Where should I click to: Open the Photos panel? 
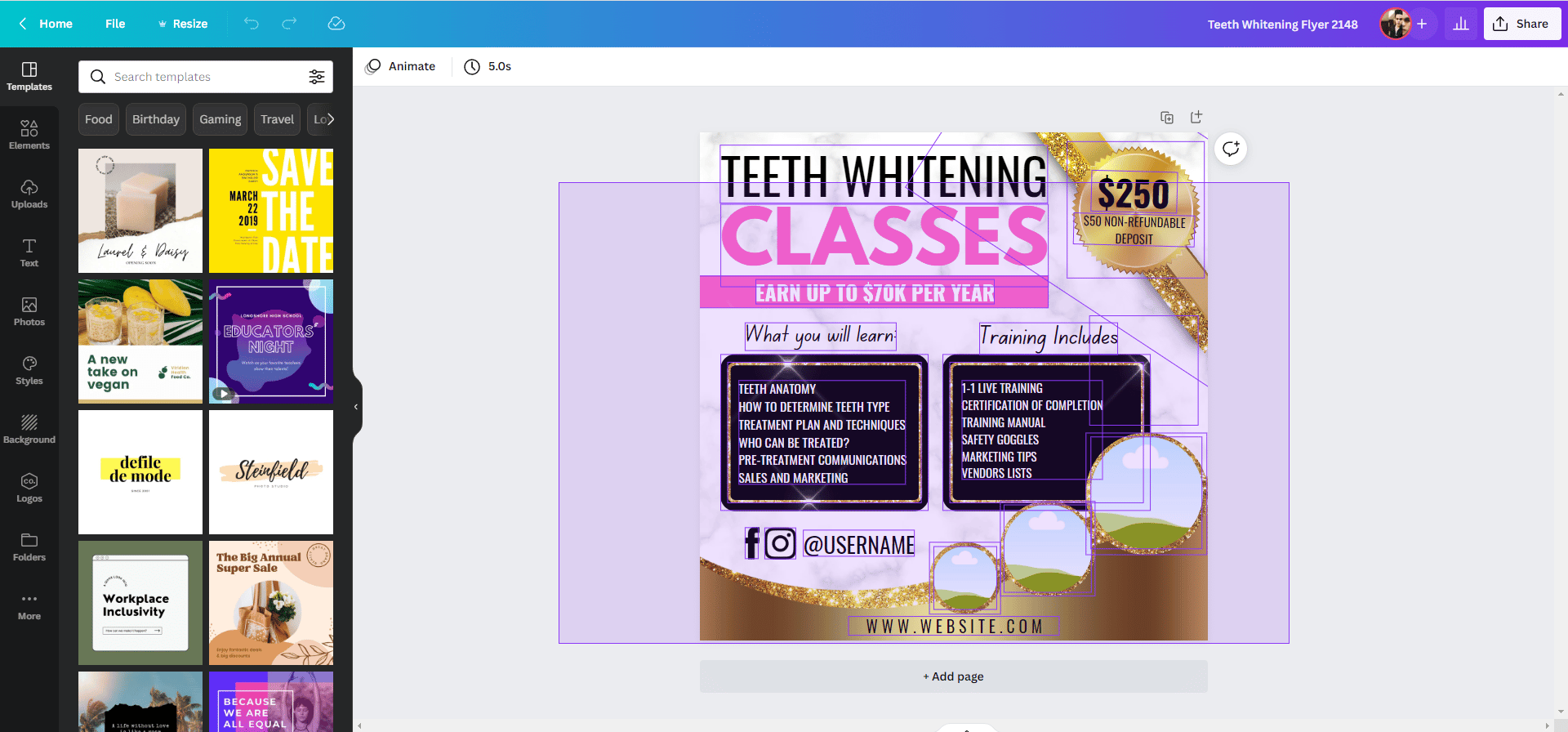point(29,311)
